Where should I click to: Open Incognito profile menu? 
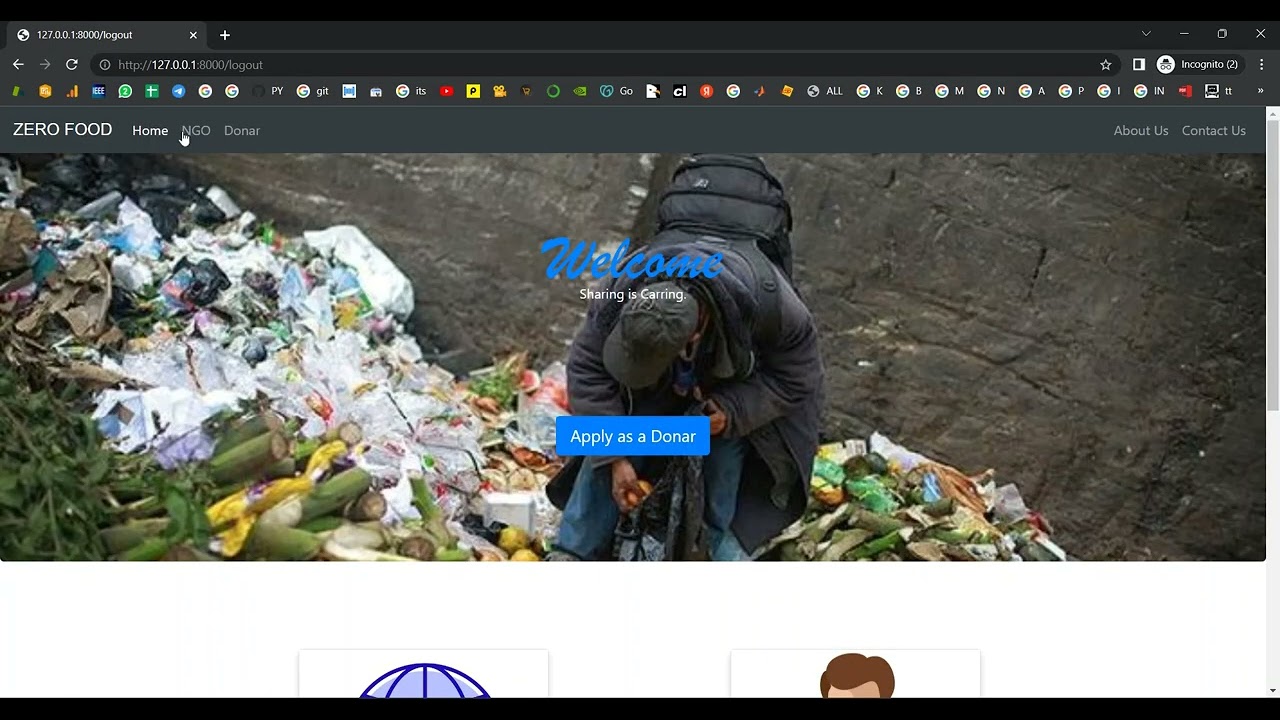tap(1198, 65)
